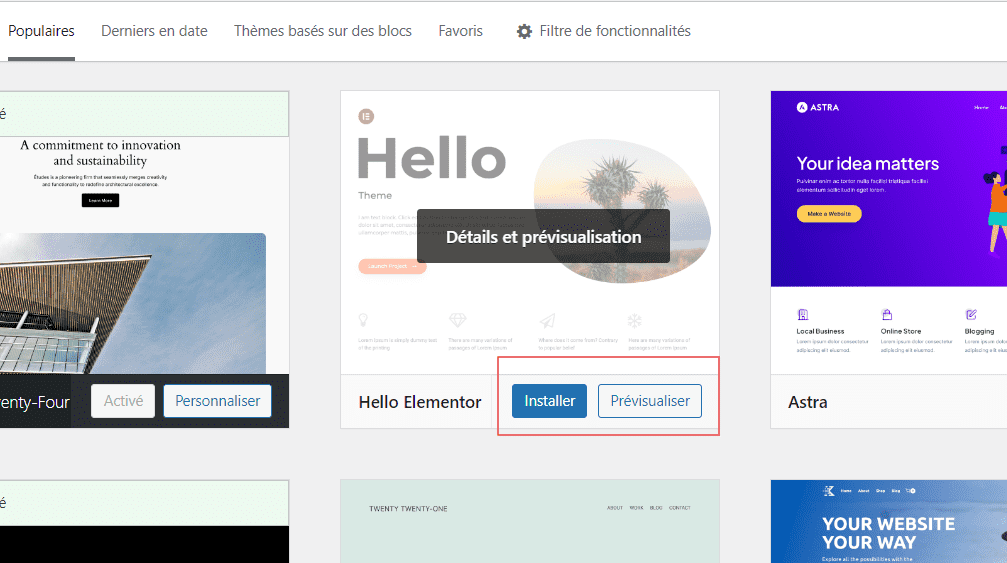Click Personnaliser on the active theme
This screenshot has height=563, width=1007.
pos(217,401)
